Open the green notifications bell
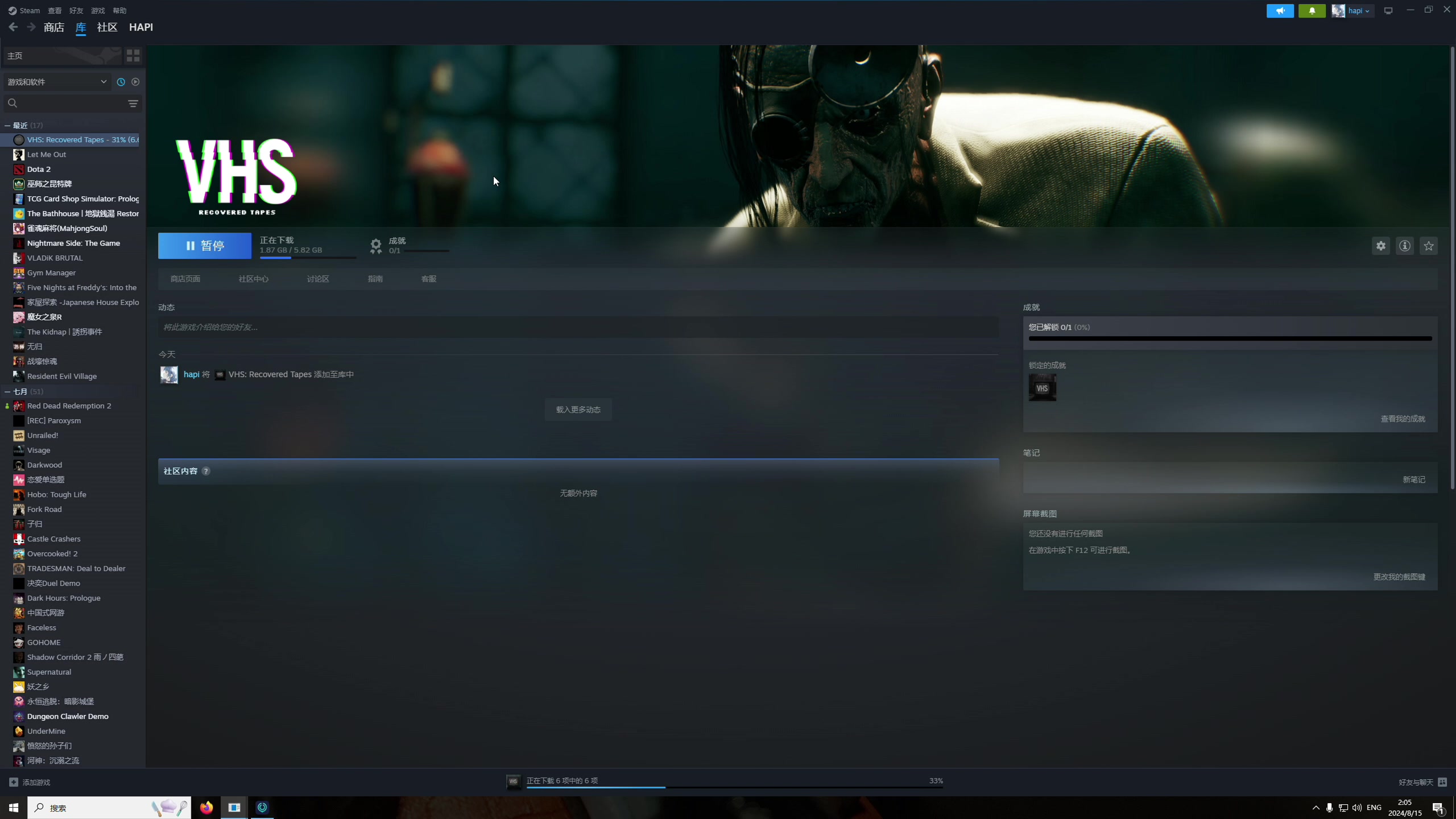This screenshot has width=1456, height=819. tap(1312, 11)
